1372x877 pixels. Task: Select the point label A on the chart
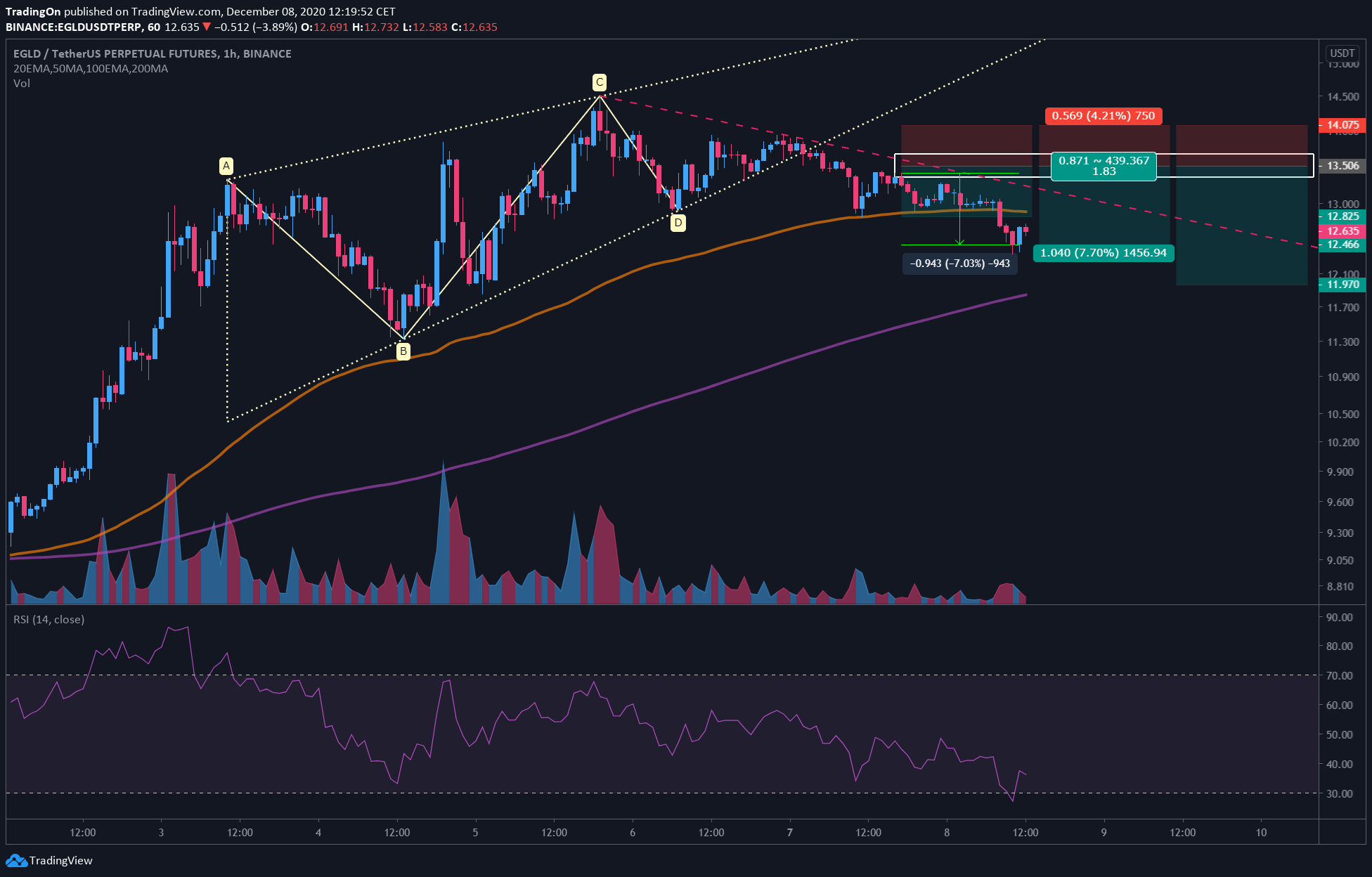(226, 166)
